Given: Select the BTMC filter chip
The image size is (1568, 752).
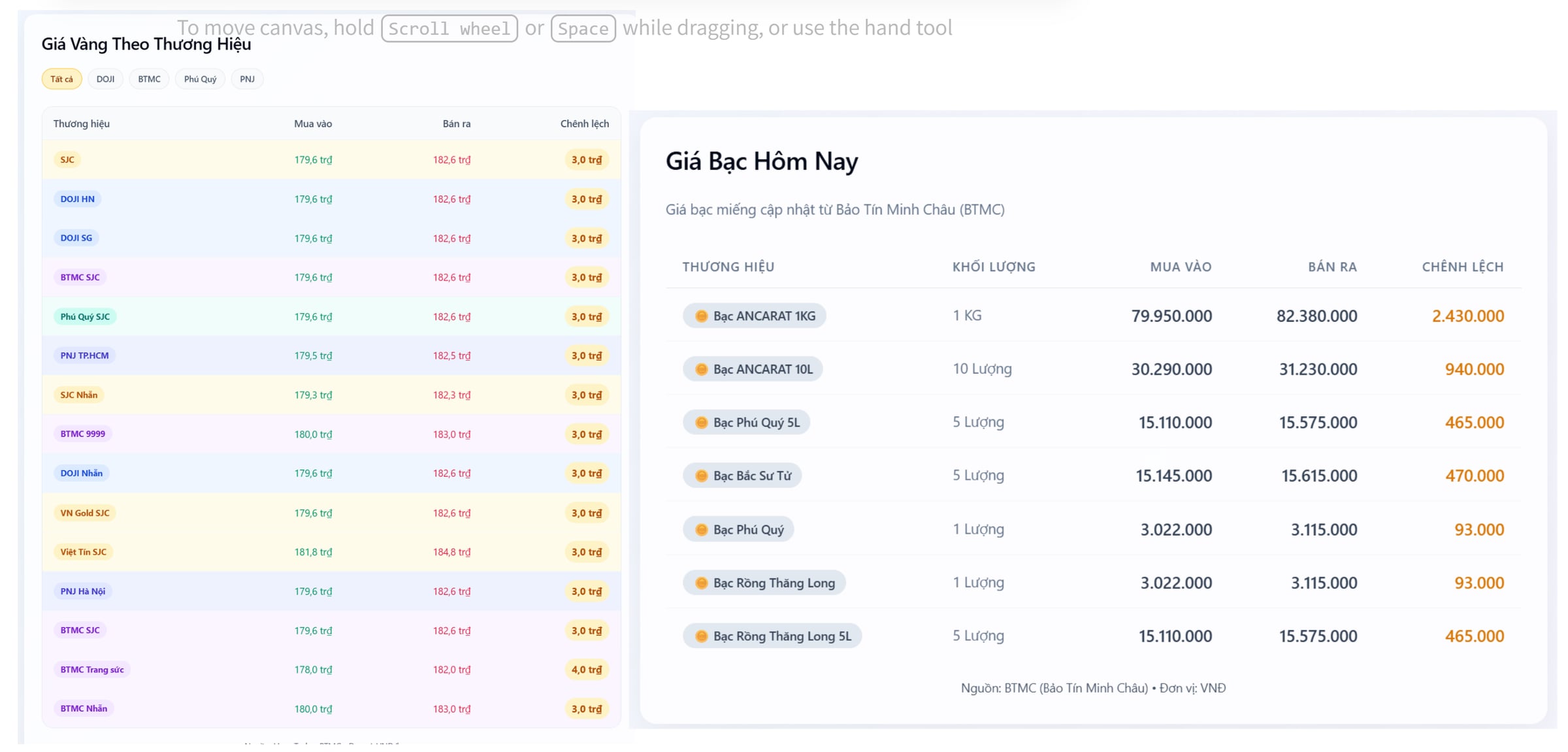Looking at the screenshot, I should 149,79.
